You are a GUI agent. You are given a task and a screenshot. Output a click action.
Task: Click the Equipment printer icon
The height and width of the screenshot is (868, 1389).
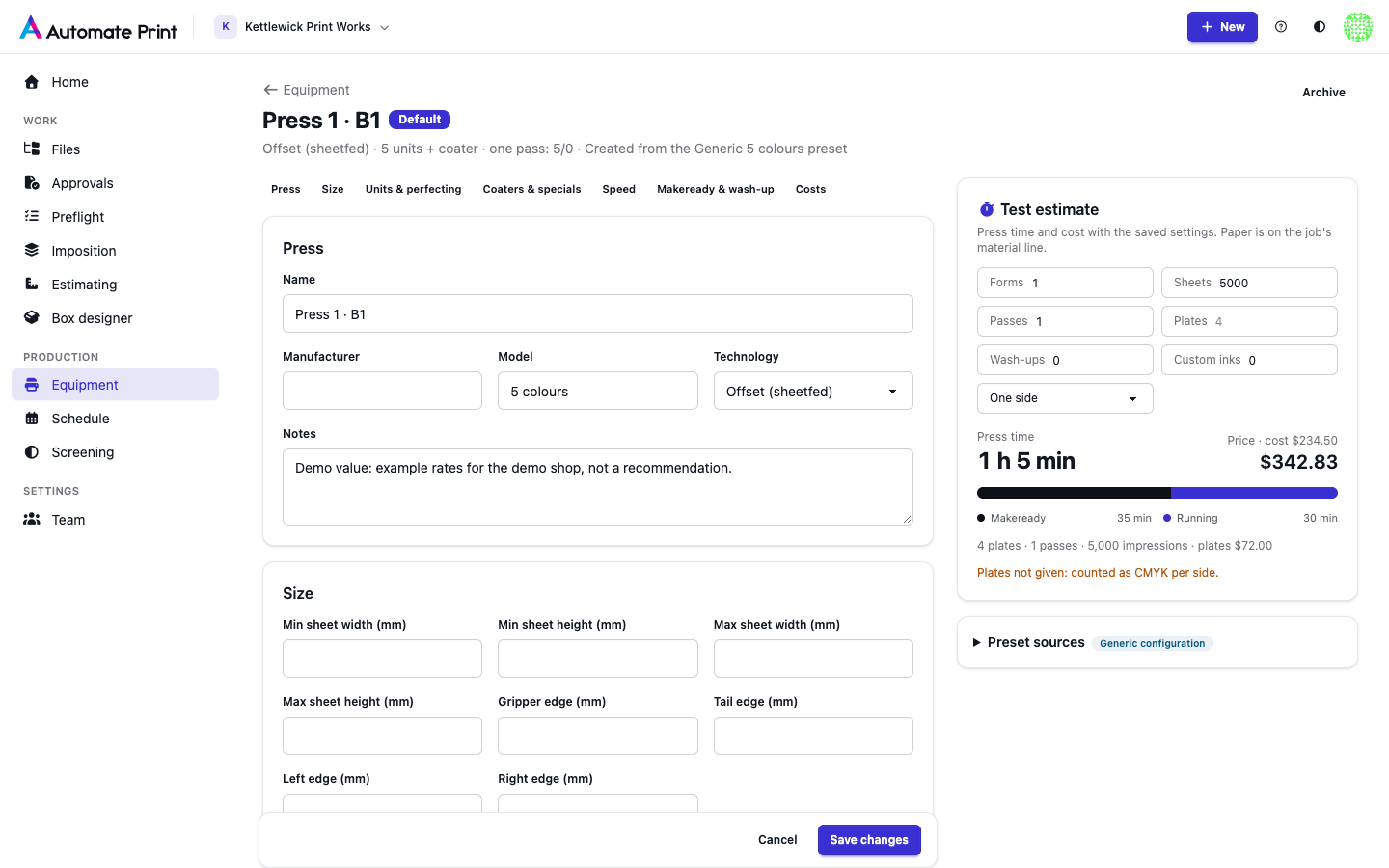pyautogui.click(x=32, y=385)
